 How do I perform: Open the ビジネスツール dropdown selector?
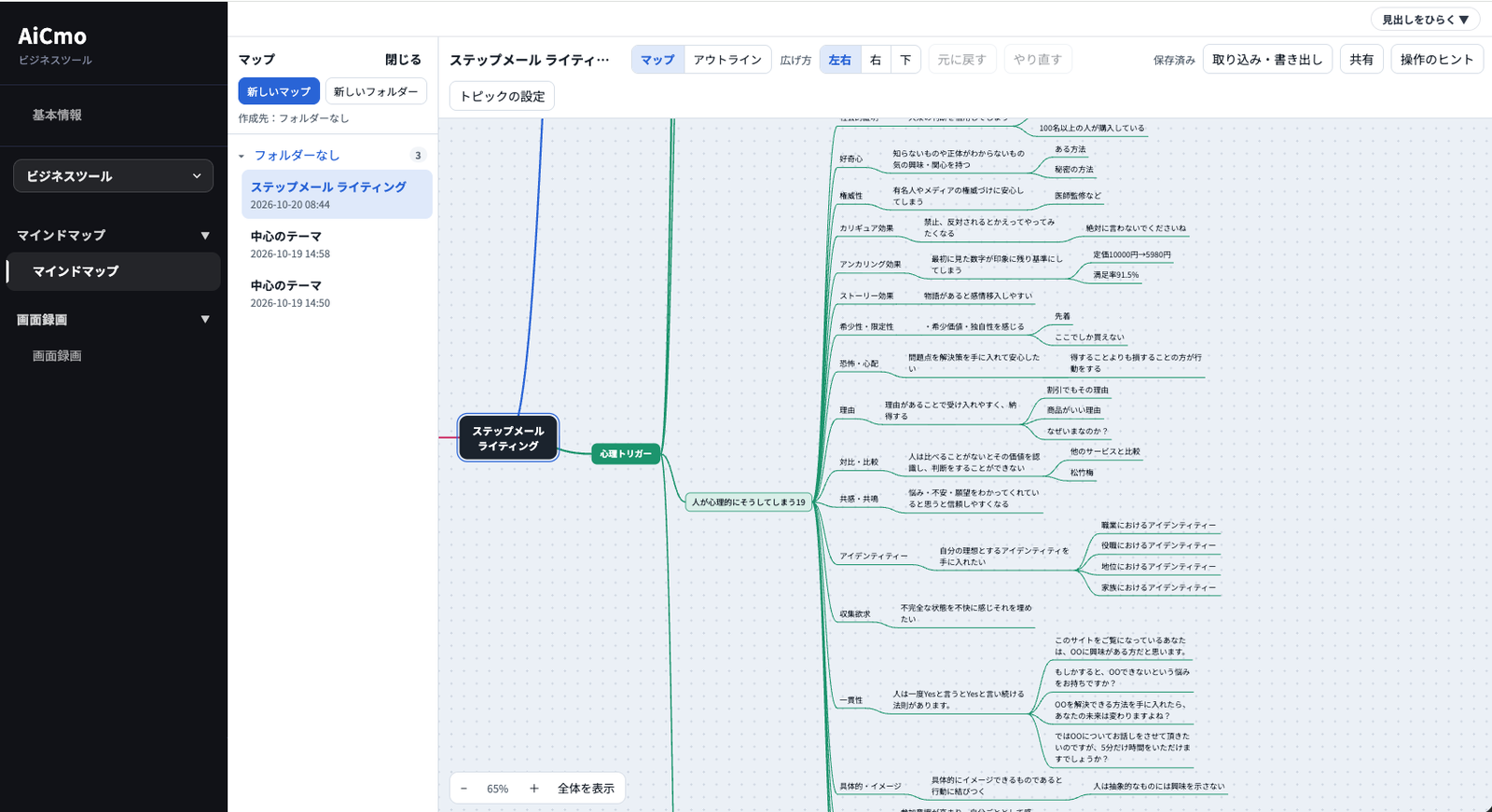113,176
